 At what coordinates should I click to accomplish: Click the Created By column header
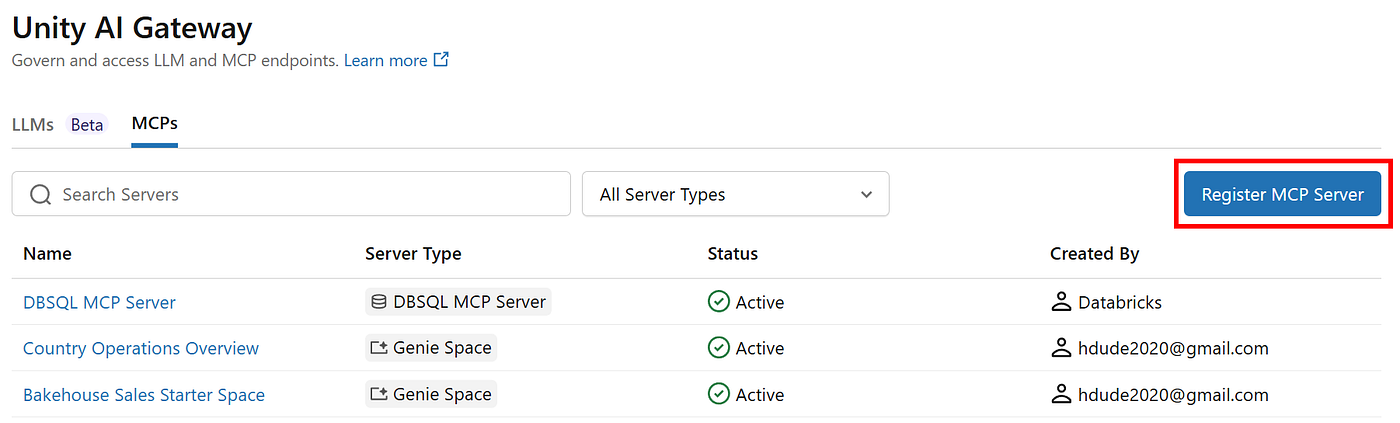[x=1094, y=254]
